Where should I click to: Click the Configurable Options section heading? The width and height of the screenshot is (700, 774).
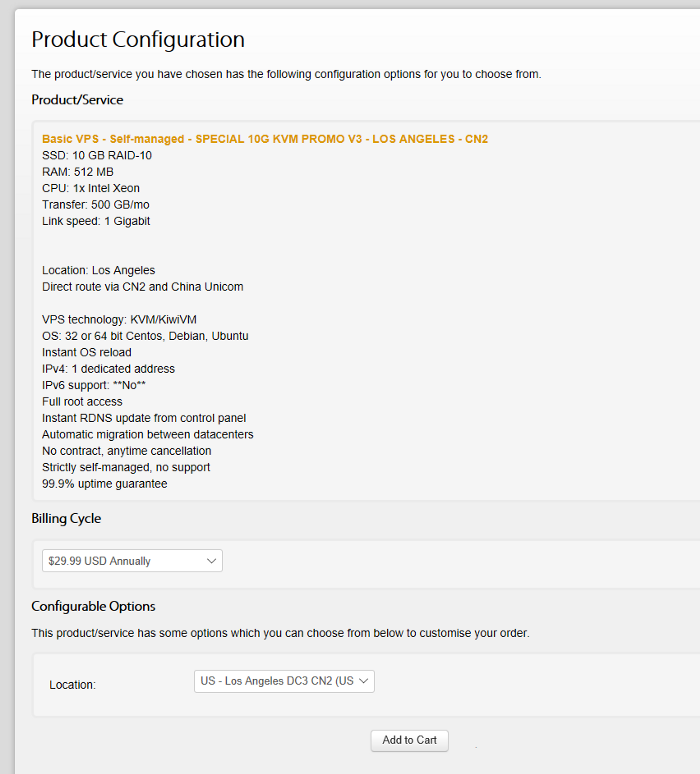[x=93, y=607]
